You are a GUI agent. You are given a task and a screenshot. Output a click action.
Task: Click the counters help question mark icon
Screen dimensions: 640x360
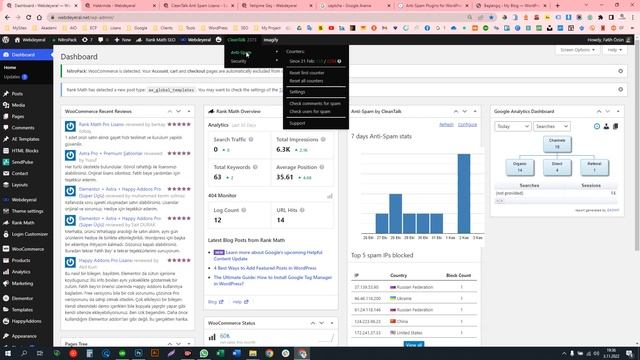pos(339,61)
